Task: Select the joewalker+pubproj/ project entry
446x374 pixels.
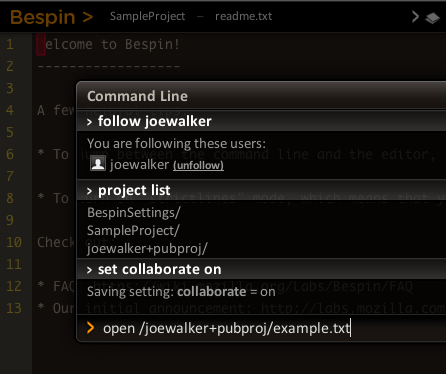Action: (x=147, y=249)
